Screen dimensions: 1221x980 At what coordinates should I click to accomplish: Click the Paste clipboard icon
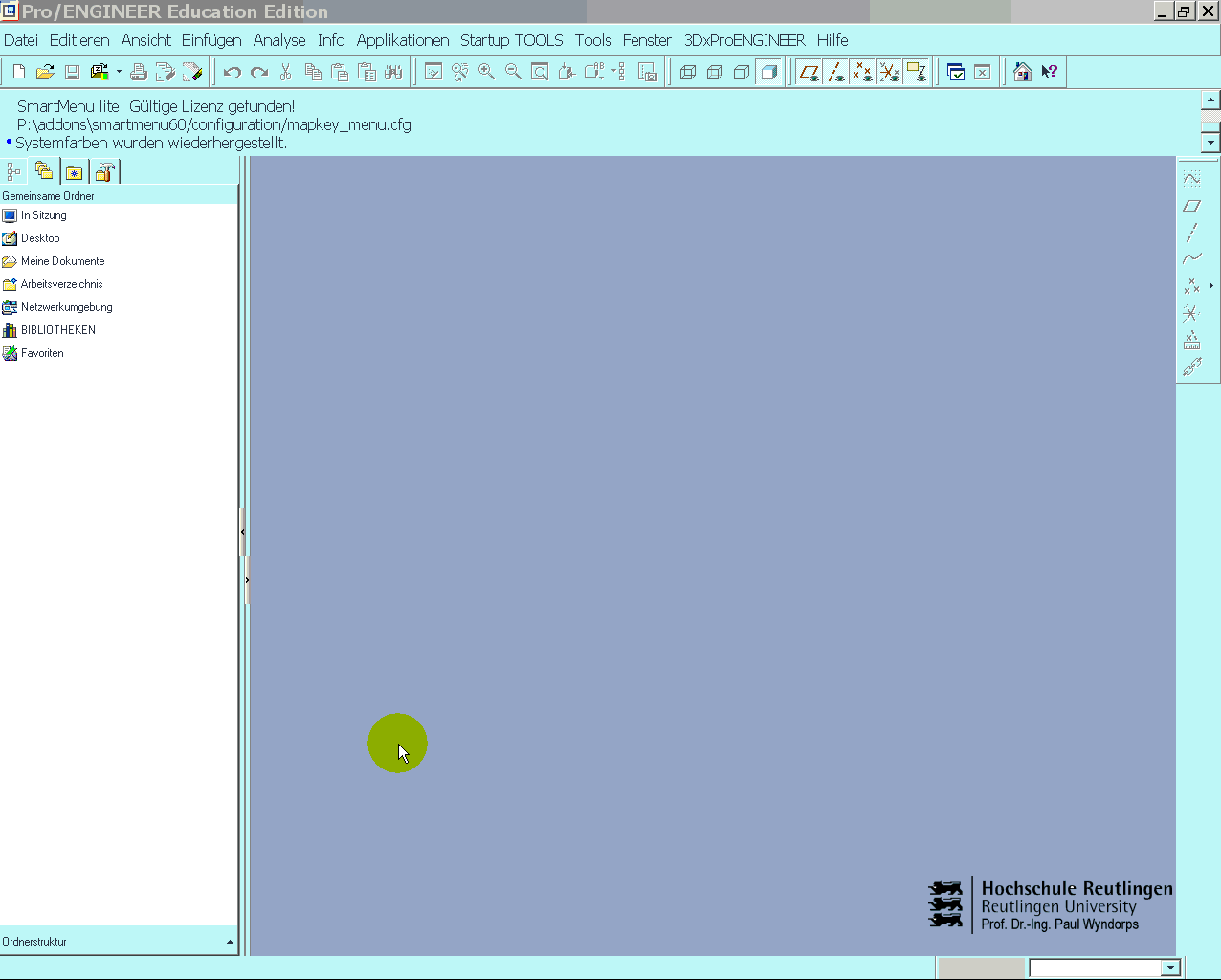pos(340,72)
